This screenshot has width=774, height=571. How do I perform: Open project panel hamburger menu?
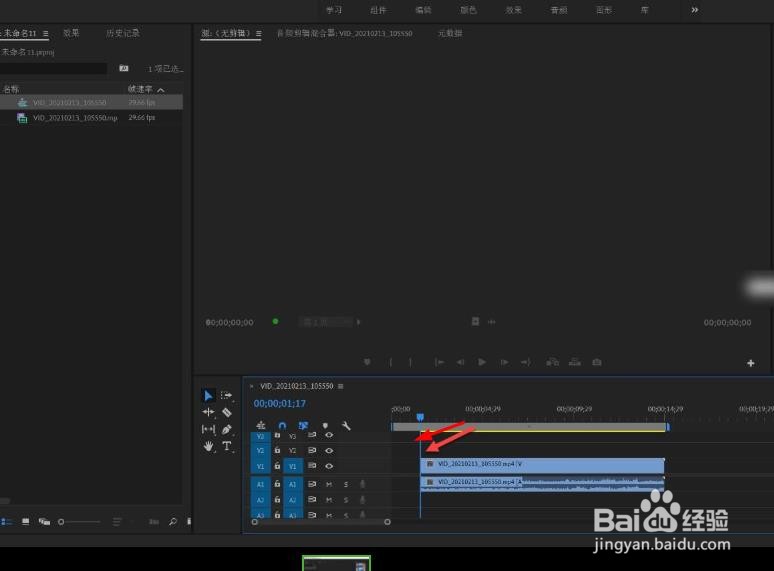[45, 34]
